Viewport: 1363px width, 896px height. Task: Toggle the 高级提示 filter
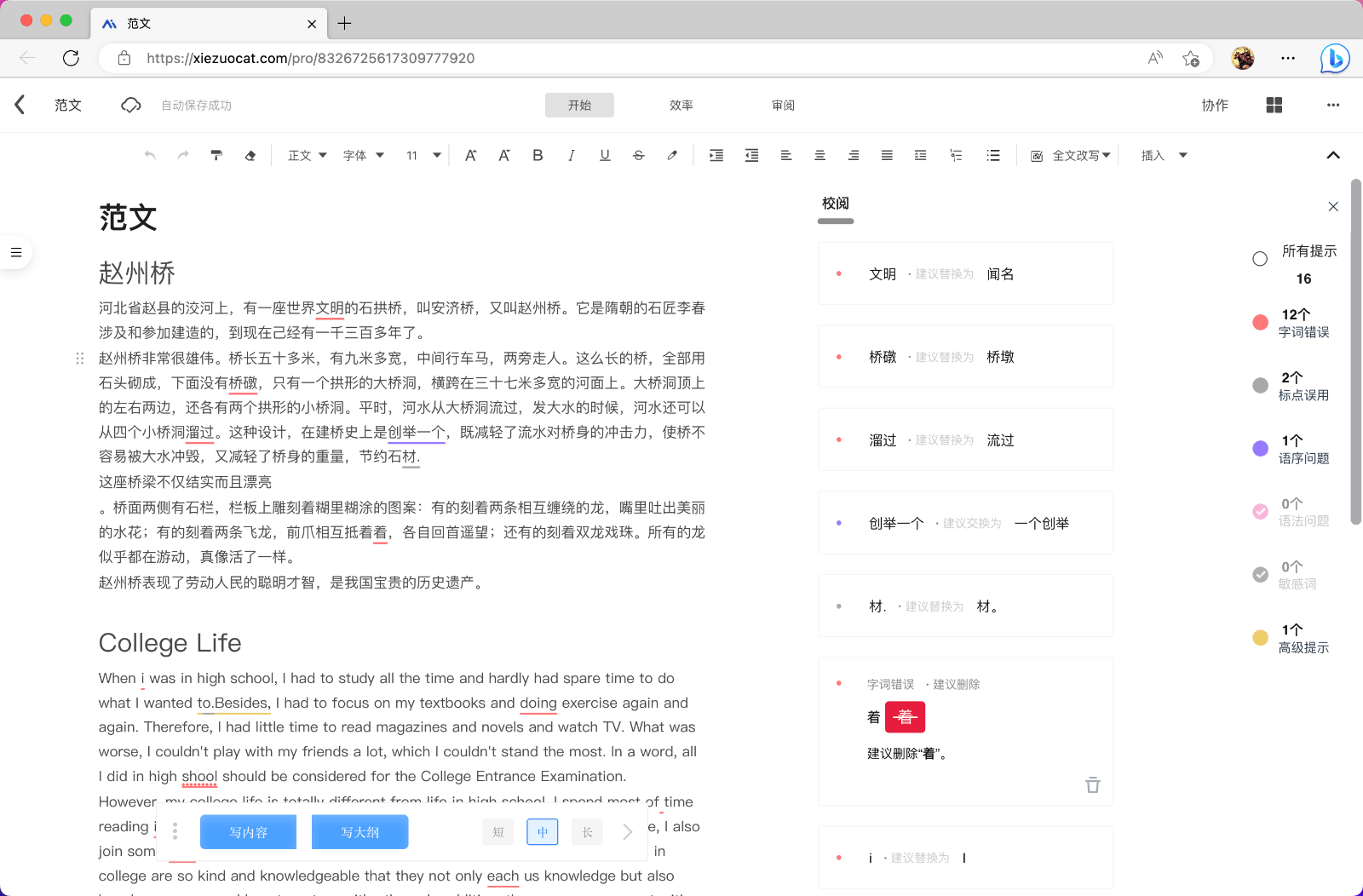[x=1261, y=637]
